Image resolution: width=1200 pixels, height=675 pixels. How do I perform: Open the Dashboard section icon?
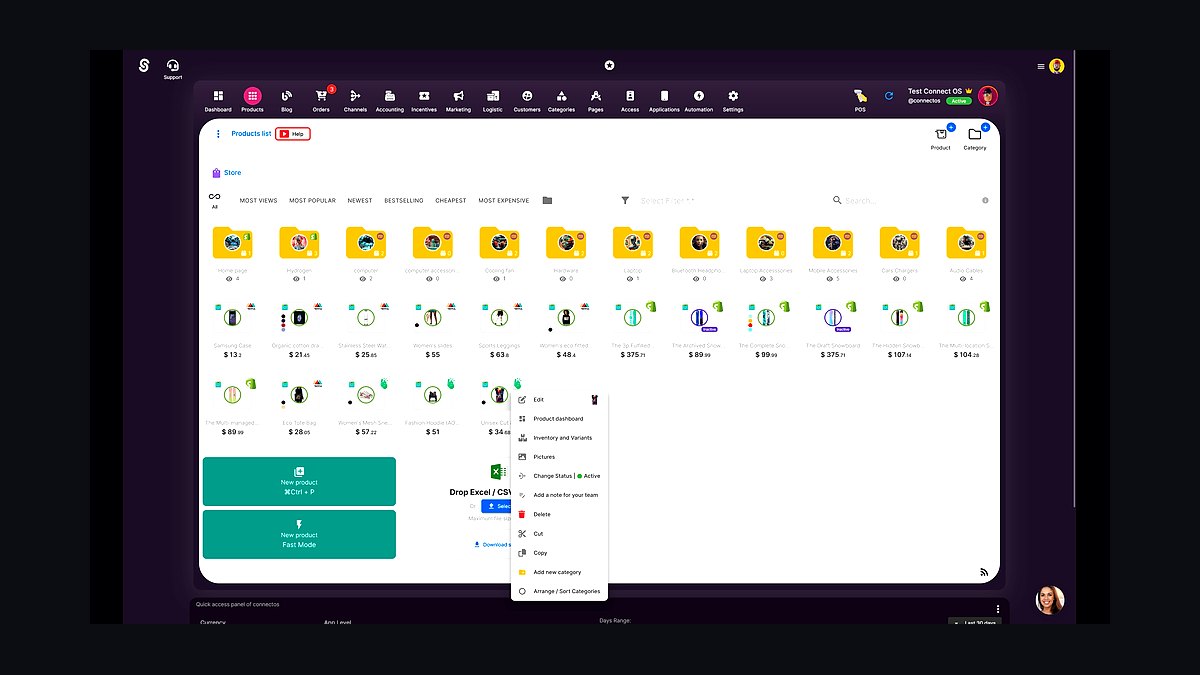point(218,96)
